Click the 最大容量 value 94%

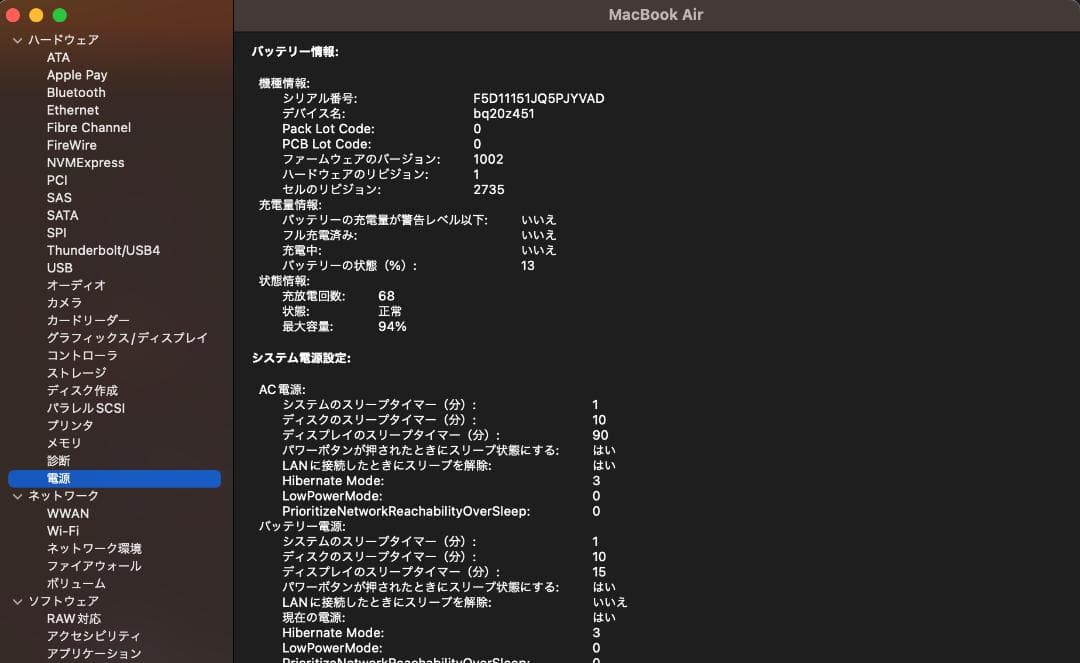[x=392, y=326]
